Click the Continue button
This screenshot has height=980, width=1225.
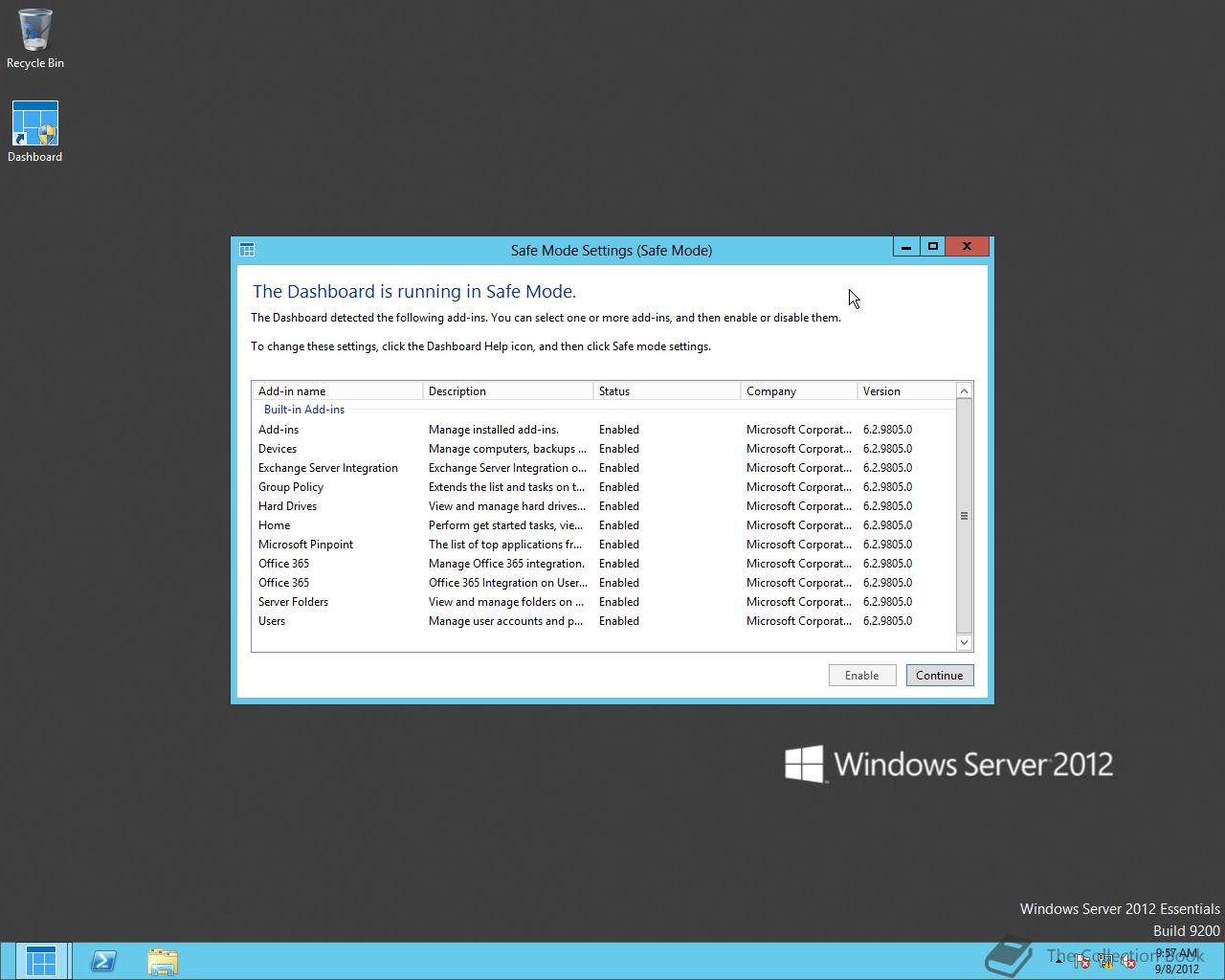click(940, 675)
